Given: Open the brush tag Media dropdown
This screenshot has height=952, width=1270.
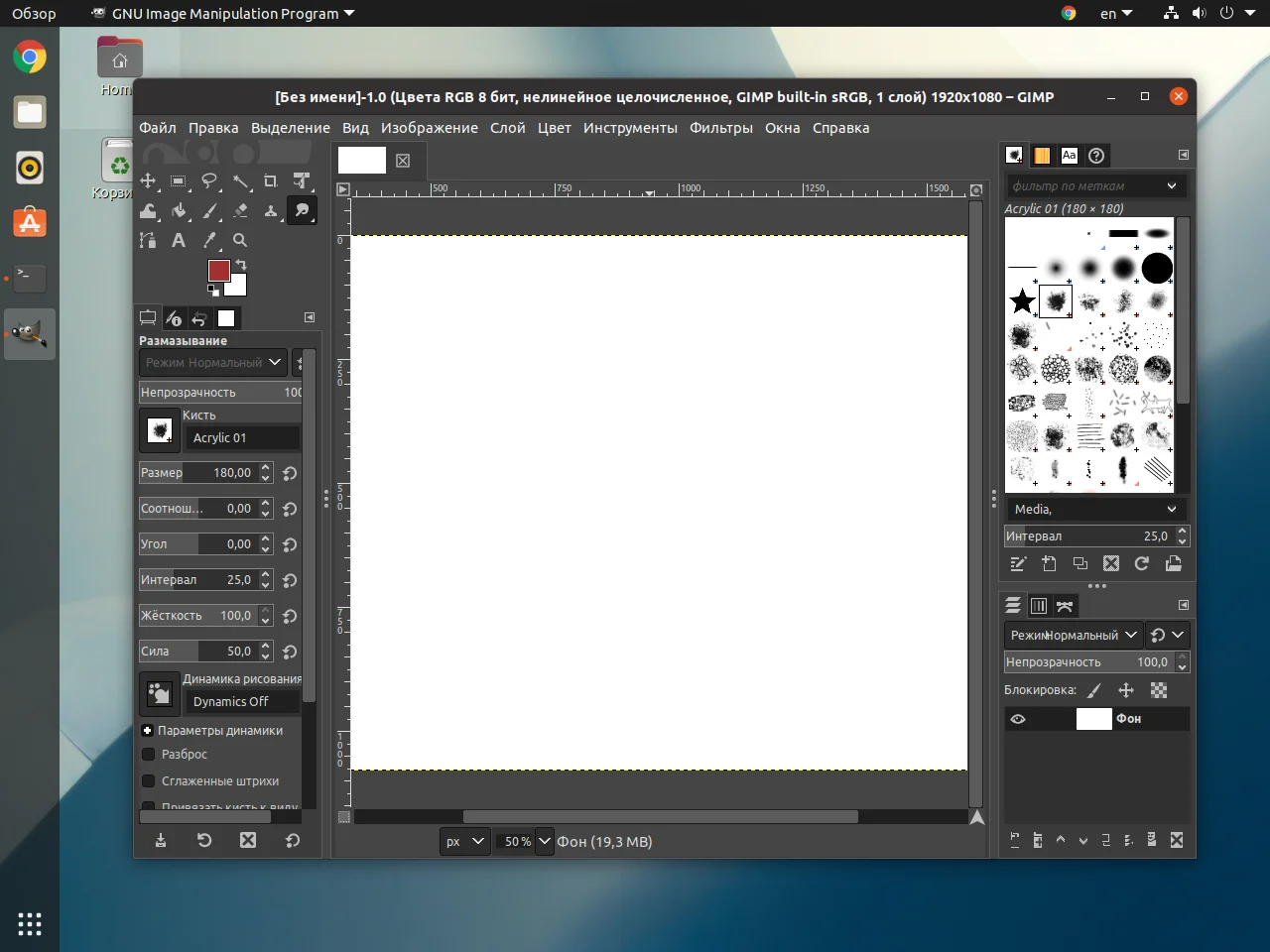Looking at the screenshot, I should coord(1094,509).
